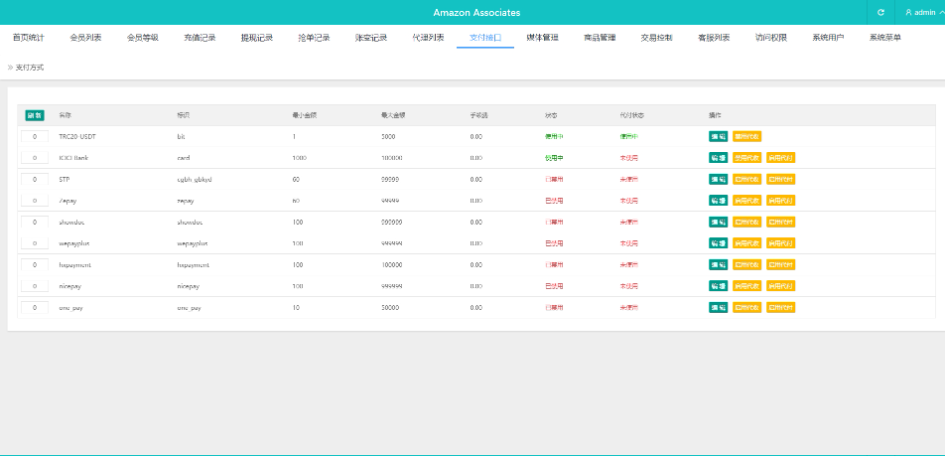
Task: Edit the TRC20-USDT payment method
Action: pos(718,137)
